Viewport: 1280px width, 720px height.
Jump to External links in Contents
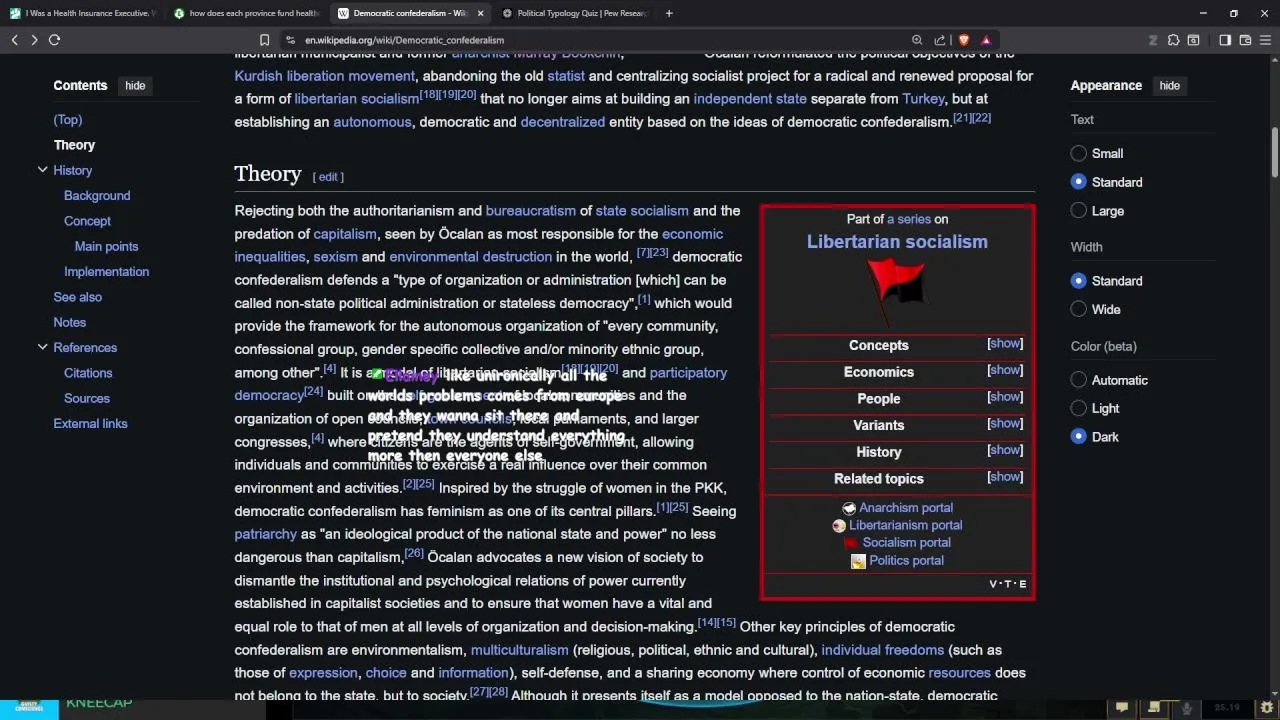90,424
